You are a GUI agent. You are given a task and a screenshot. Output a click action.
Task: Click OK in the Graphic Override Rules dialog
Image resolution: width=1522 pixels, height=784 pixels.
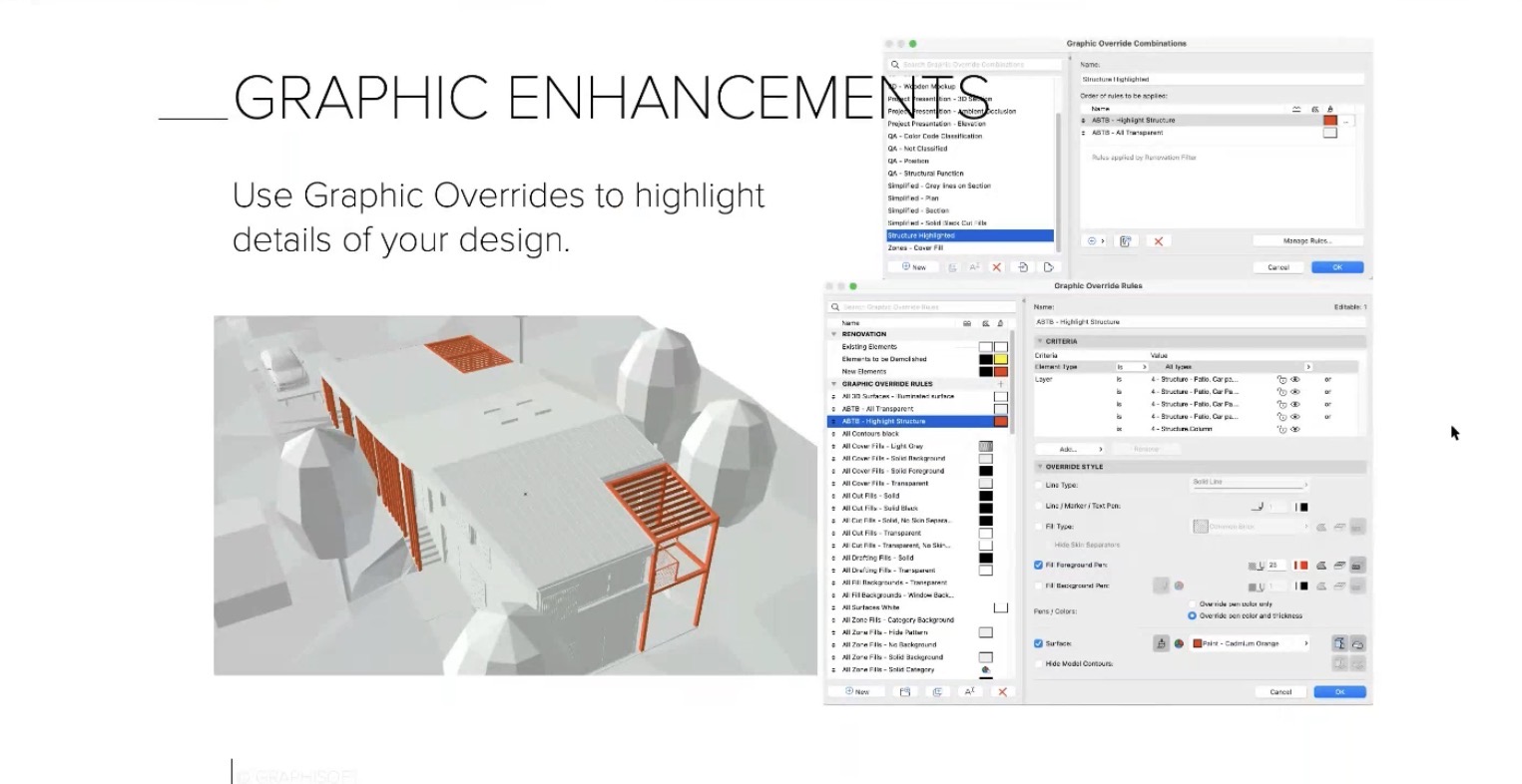(x=1339, y=692)
